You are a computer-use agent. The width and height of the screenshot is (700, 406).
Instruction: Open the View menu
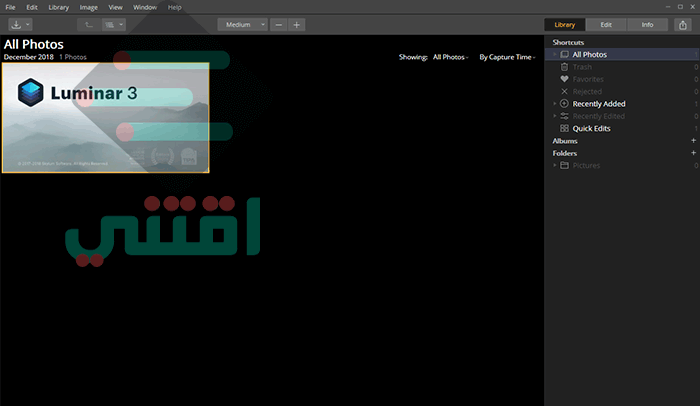(x=115, y=7)
